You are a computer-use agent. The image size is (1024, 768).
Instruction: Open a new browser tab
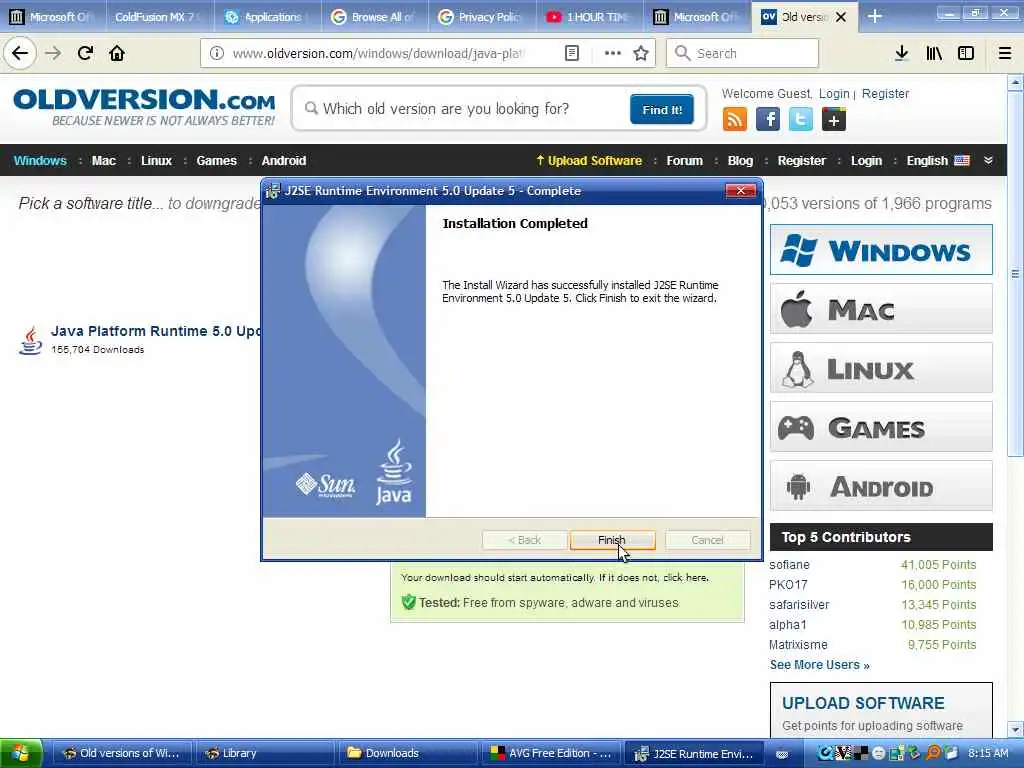tap(875, 16)
